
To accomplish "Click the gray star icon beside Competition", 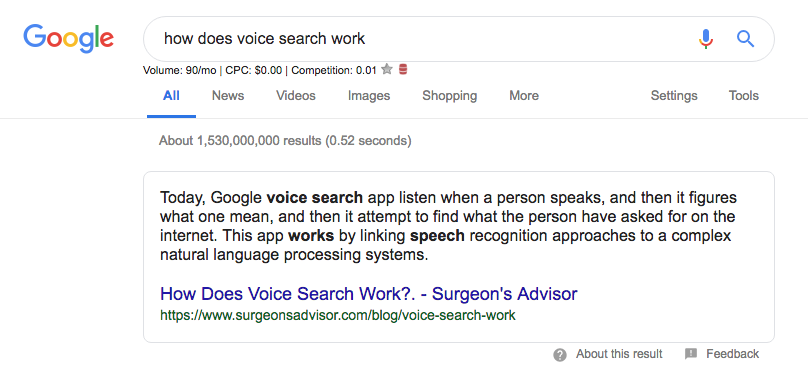I will 386,69.
